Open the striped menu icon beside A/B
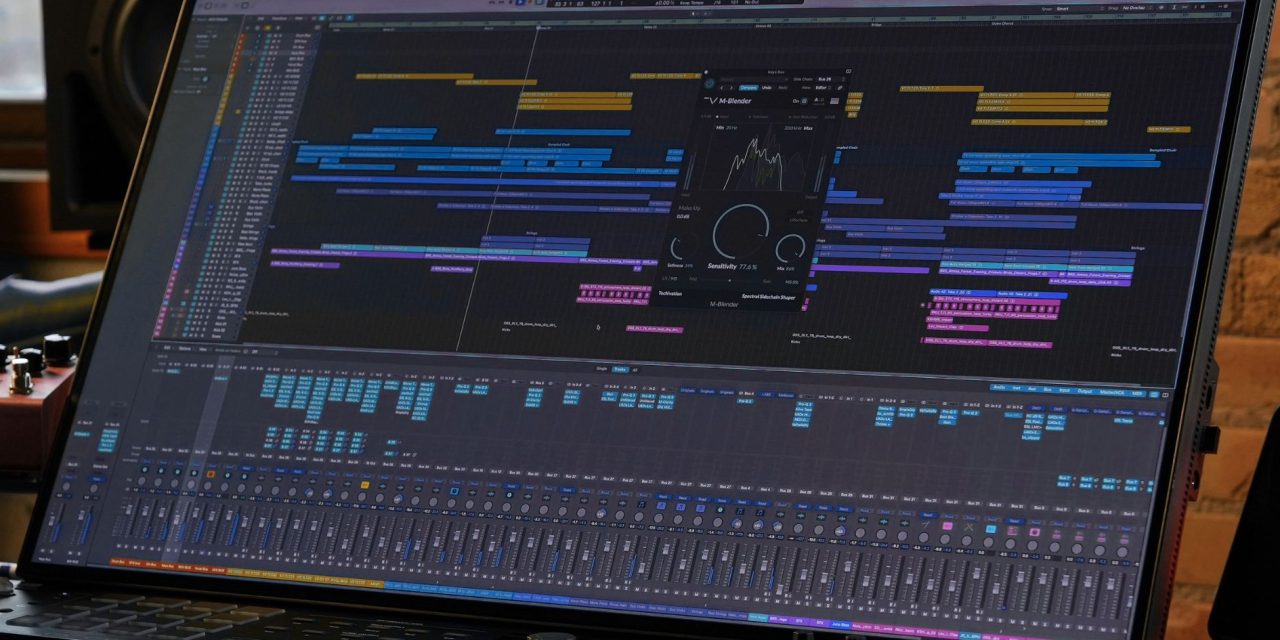 click(x=834, y=101)
